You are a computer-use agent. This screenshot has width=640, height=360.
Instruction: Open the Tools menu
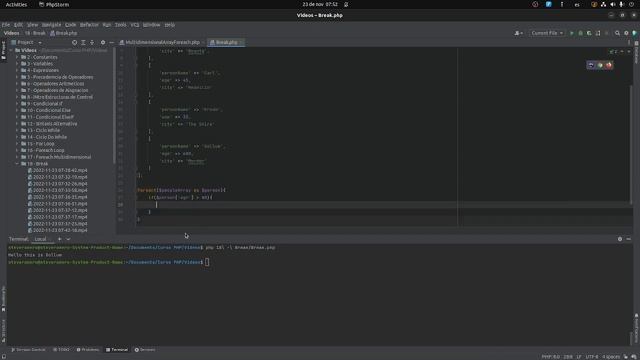click(120, 25)
